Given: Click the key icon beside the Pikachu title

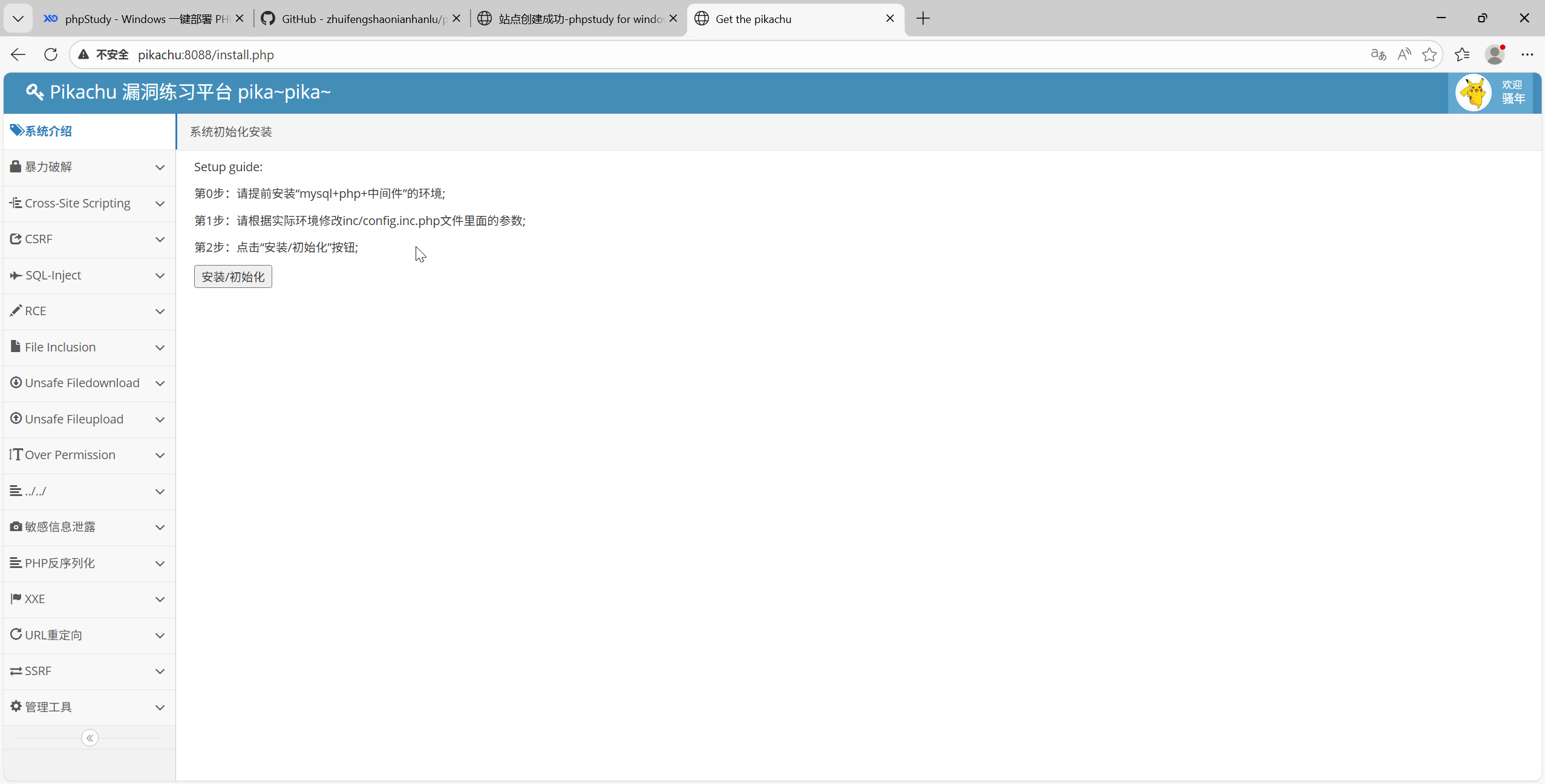Looking at the screenshot, I should (34, 92).
